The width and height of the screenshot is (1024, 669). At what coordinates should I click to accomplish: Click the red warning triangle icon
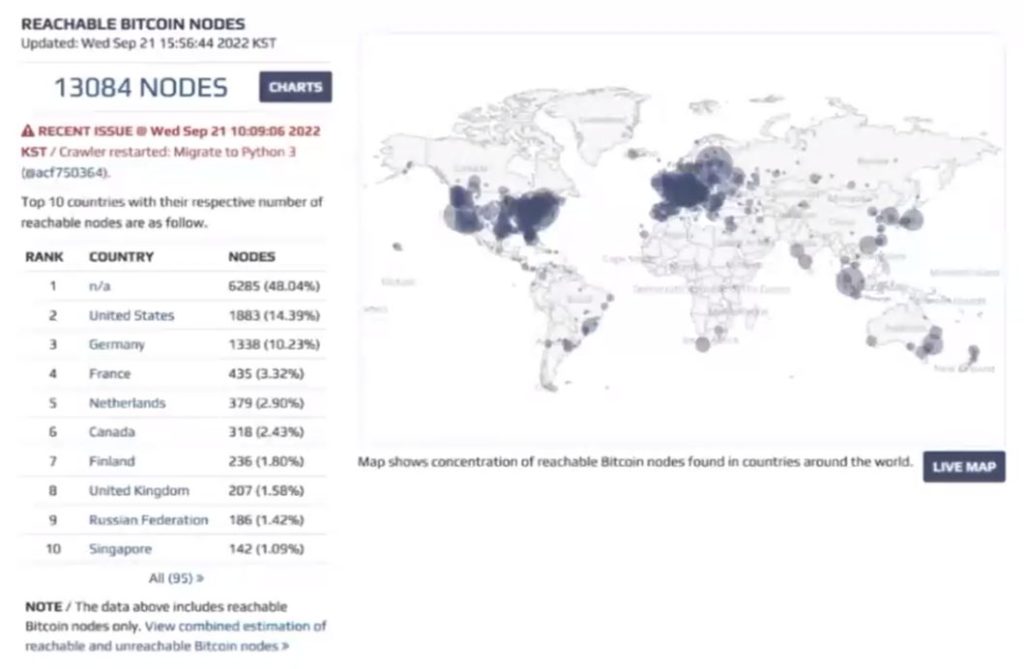pos(27,131)
